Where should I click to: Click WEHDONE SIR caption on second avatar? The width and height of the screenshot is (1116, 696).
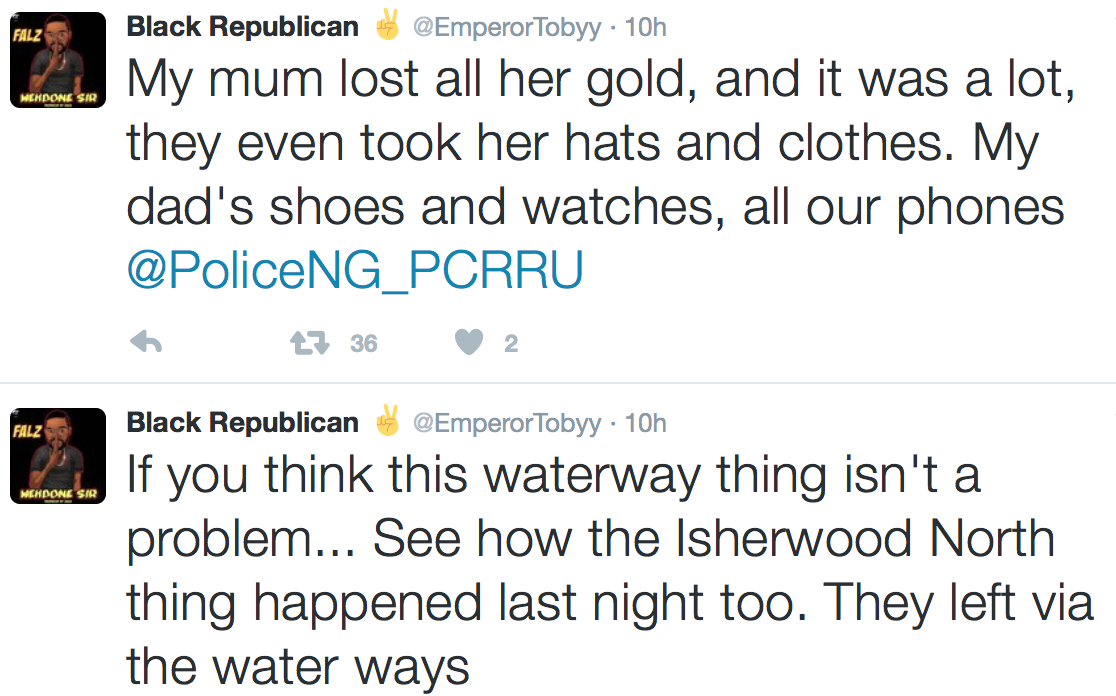[58, 493]
